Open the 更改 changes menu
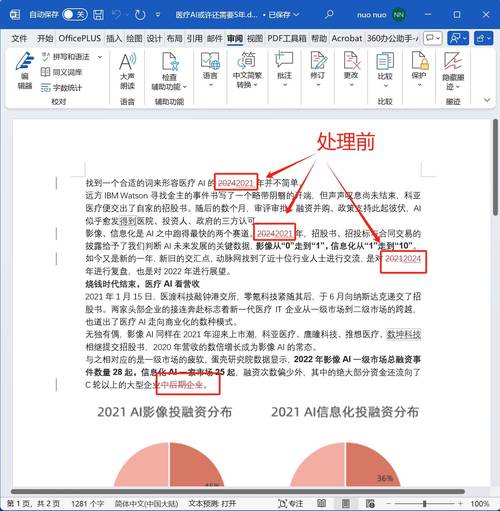This screenshot has height=511, width=500. [351, 70]
